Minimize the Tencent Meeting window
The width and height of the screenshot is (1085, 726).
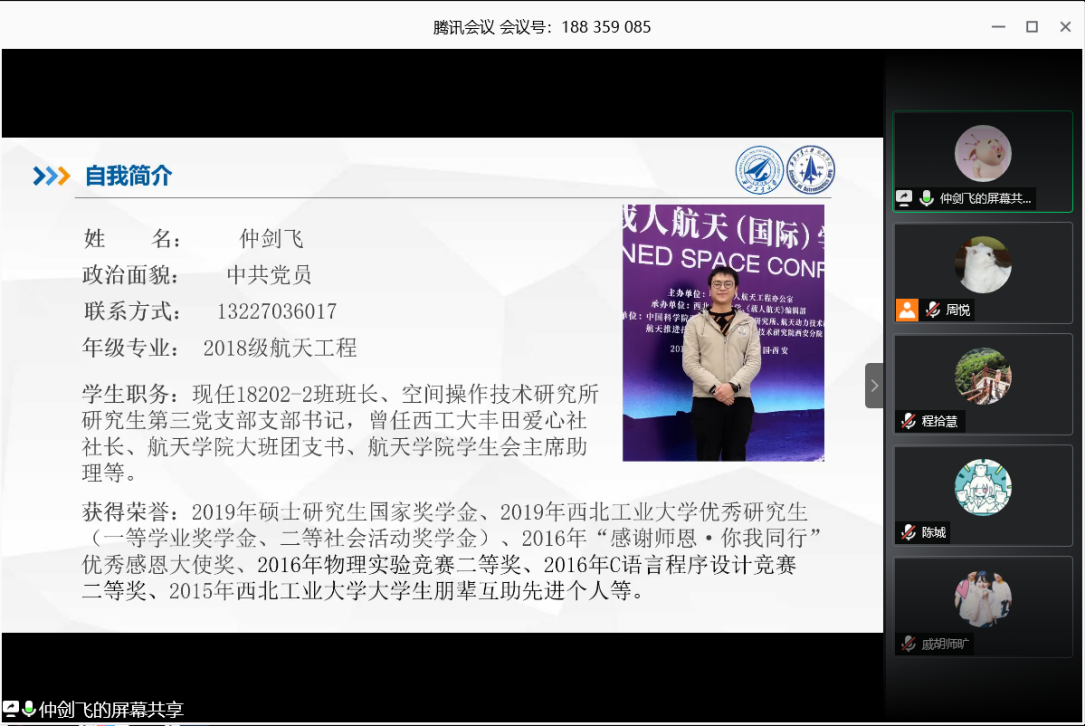(998, 27)
